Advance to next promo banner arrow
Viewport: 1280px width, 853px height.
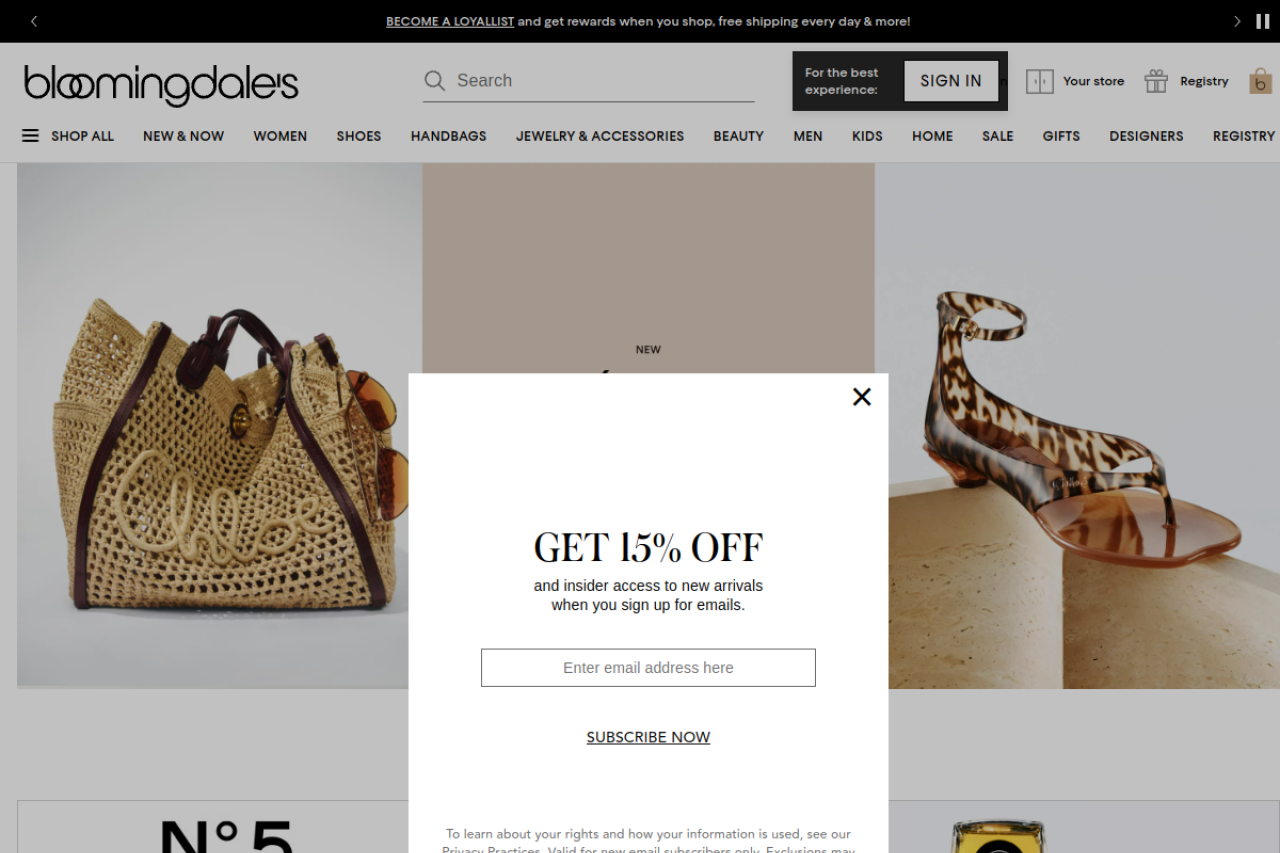tap(1237, 21)
